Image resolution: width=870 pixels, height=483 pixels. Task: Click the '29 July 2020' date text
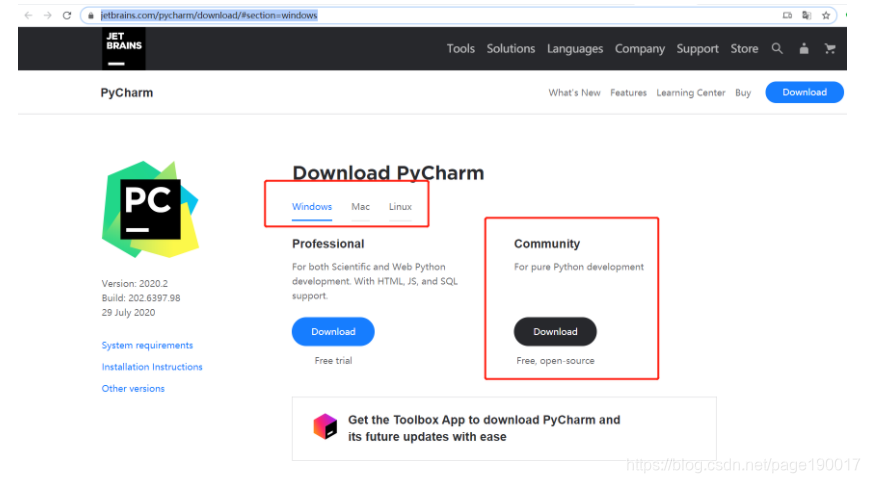pyautogui.click(x=128, y=312)
